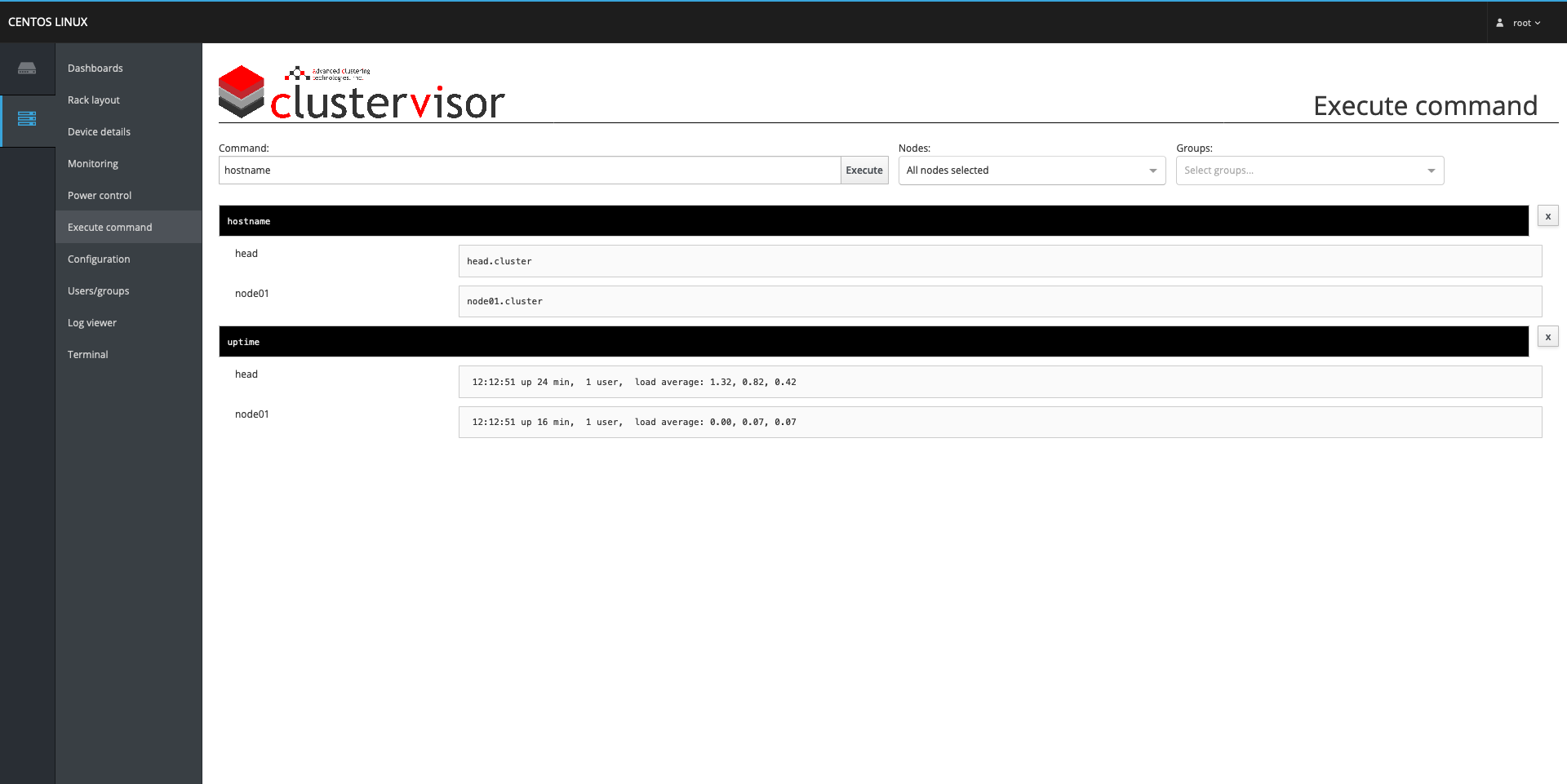Open the Log viewer
The width and height of the screenshot is (1567, 784).
[x=92, y=323]
